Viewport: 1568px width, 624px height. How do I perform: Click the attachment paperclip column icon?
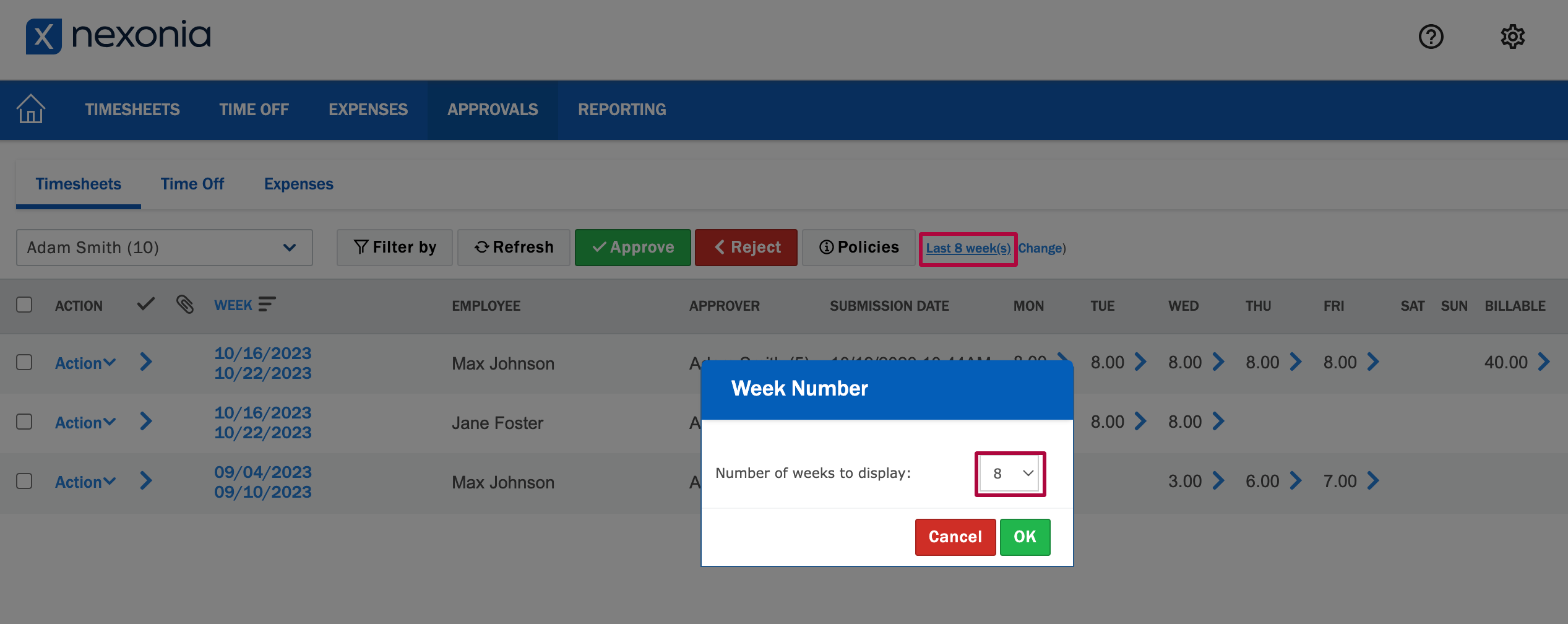(x=184, y=304)
